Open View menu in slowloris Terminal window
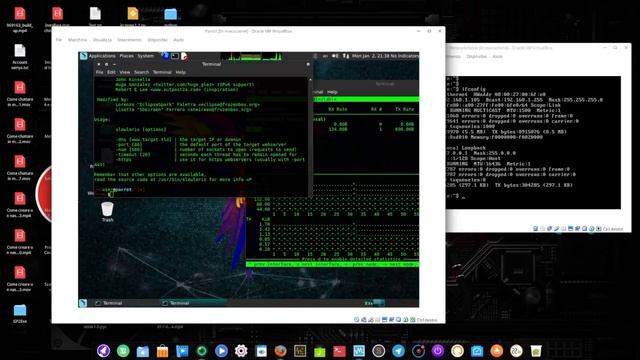Screen dimensions: 640x360 tap(125, 72)
